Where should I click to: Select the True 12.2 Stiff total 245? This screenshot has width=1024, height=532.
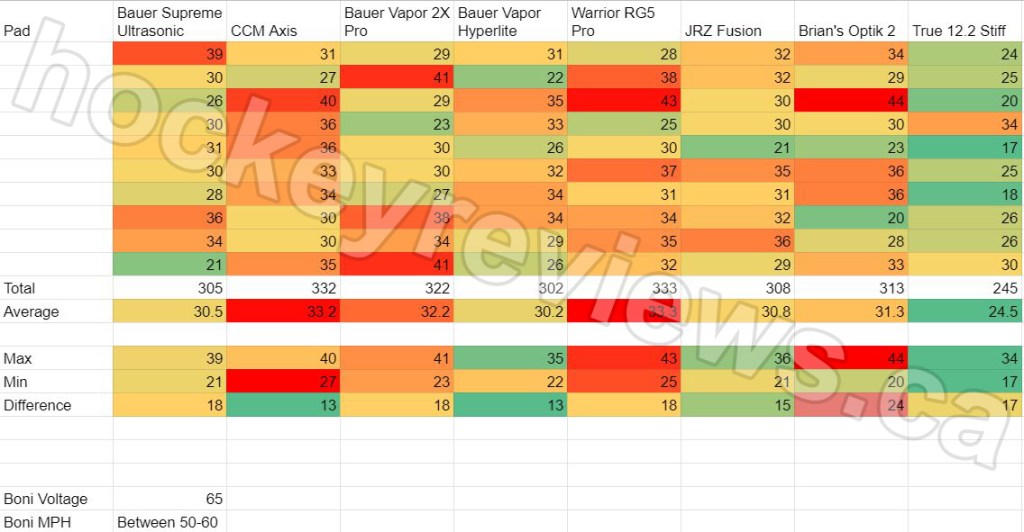pos(1000,288)
